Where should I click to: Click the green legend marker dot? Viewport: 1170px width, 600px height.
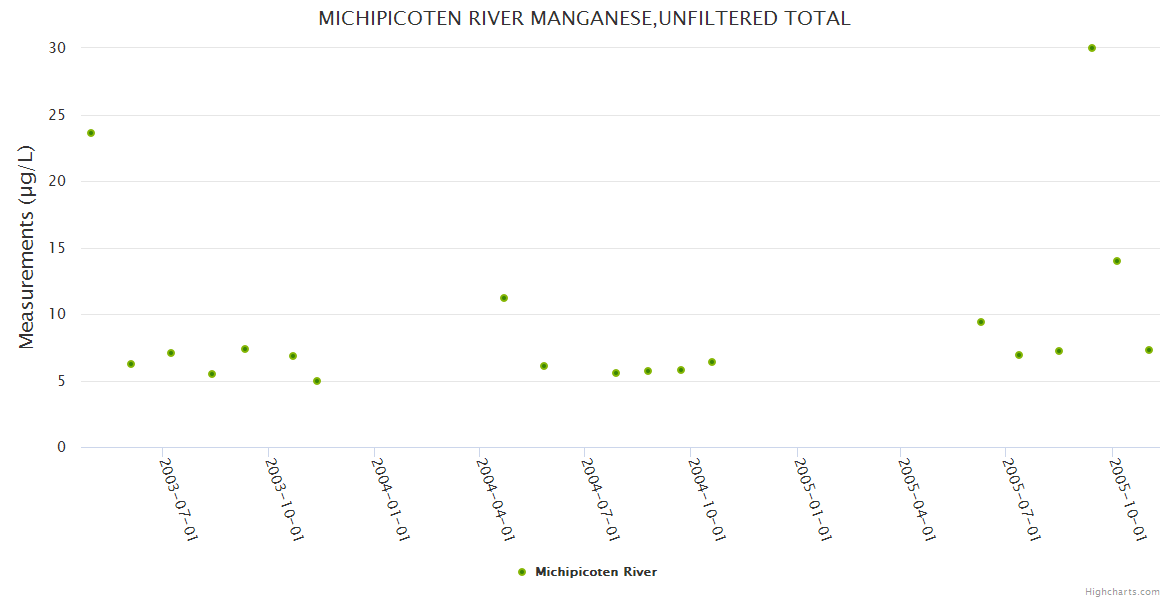(x=521, y=572)
